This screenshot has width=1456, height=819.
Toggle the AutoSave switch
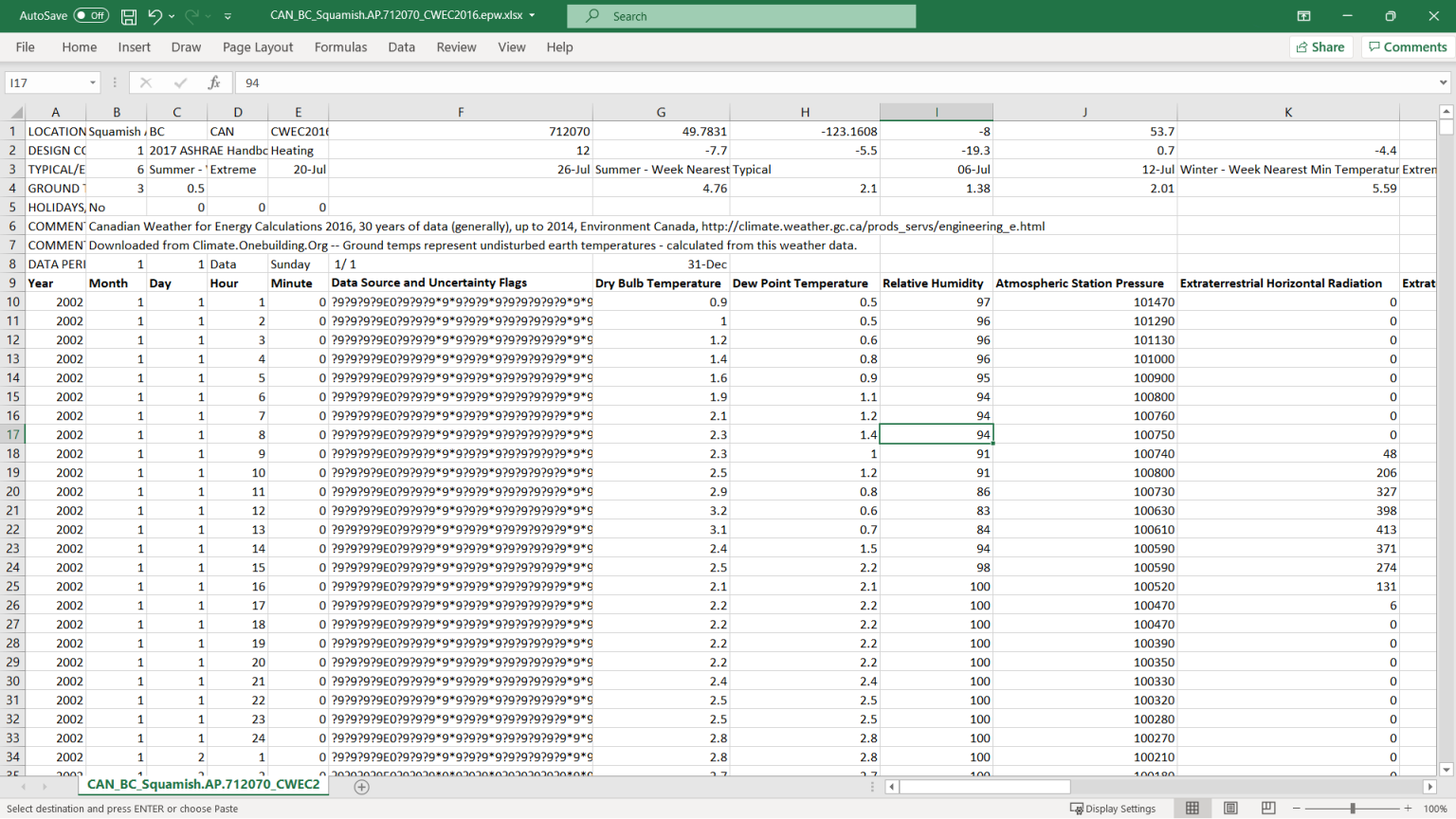click(x=91, y=16)
